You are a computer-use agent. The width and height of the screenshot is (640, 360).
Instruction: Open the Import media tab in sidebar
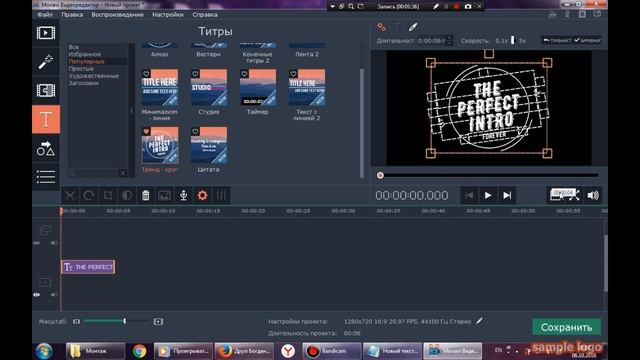[46, 33]
